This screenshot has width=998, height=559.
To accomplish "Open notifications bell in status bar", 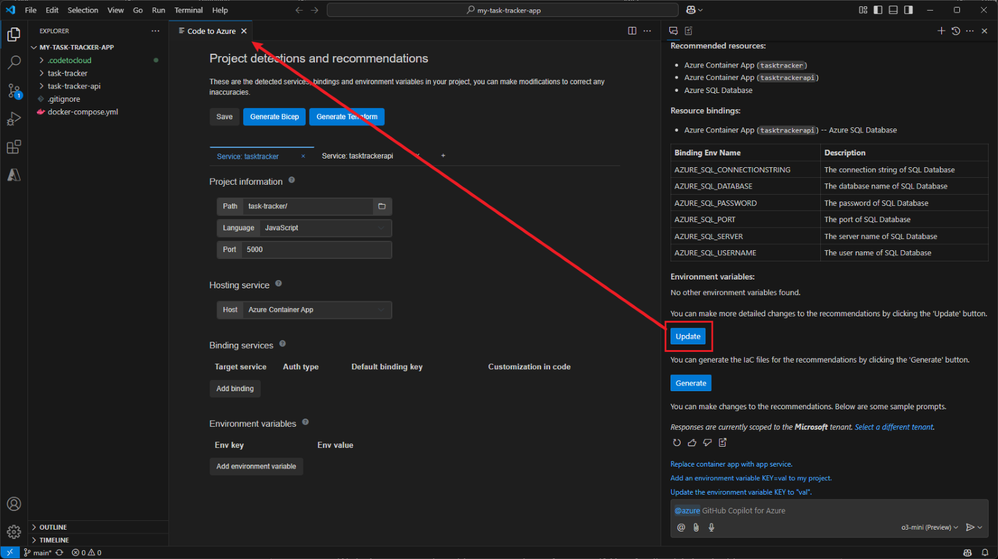I will [x=985, y=553].
